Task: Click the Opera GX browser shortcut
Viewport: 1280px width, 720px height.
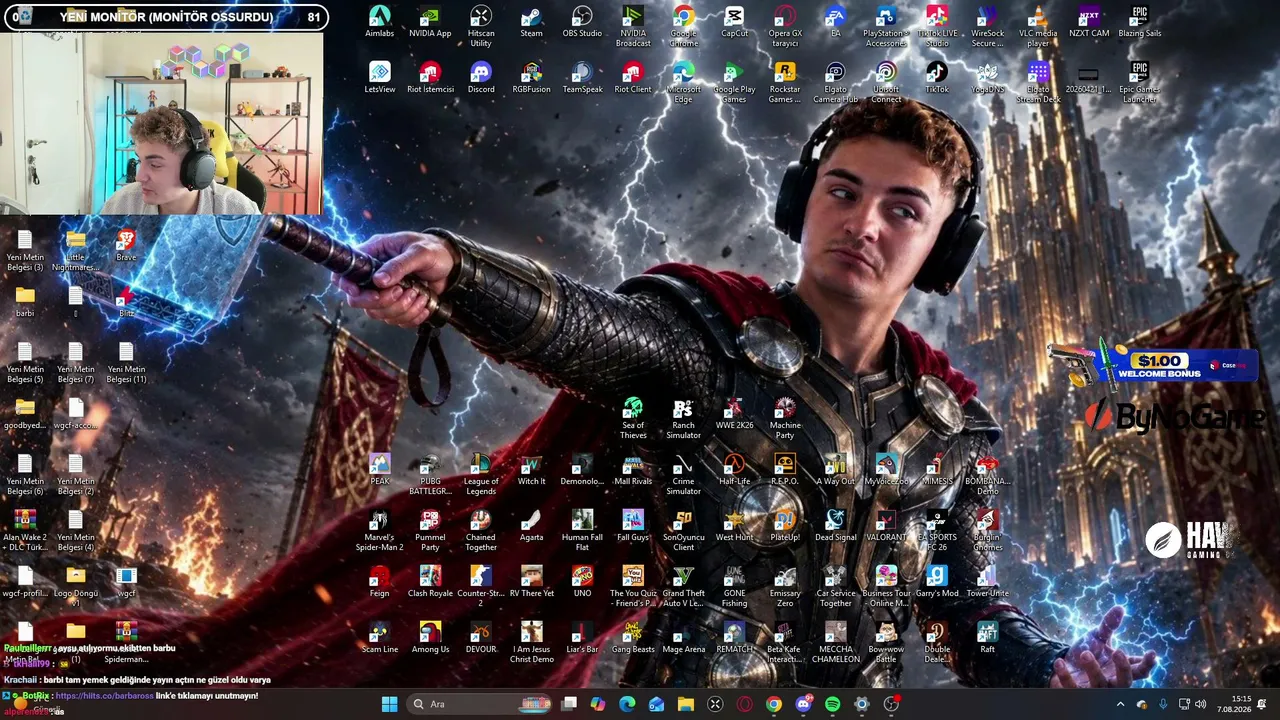Action: point(785,27)
